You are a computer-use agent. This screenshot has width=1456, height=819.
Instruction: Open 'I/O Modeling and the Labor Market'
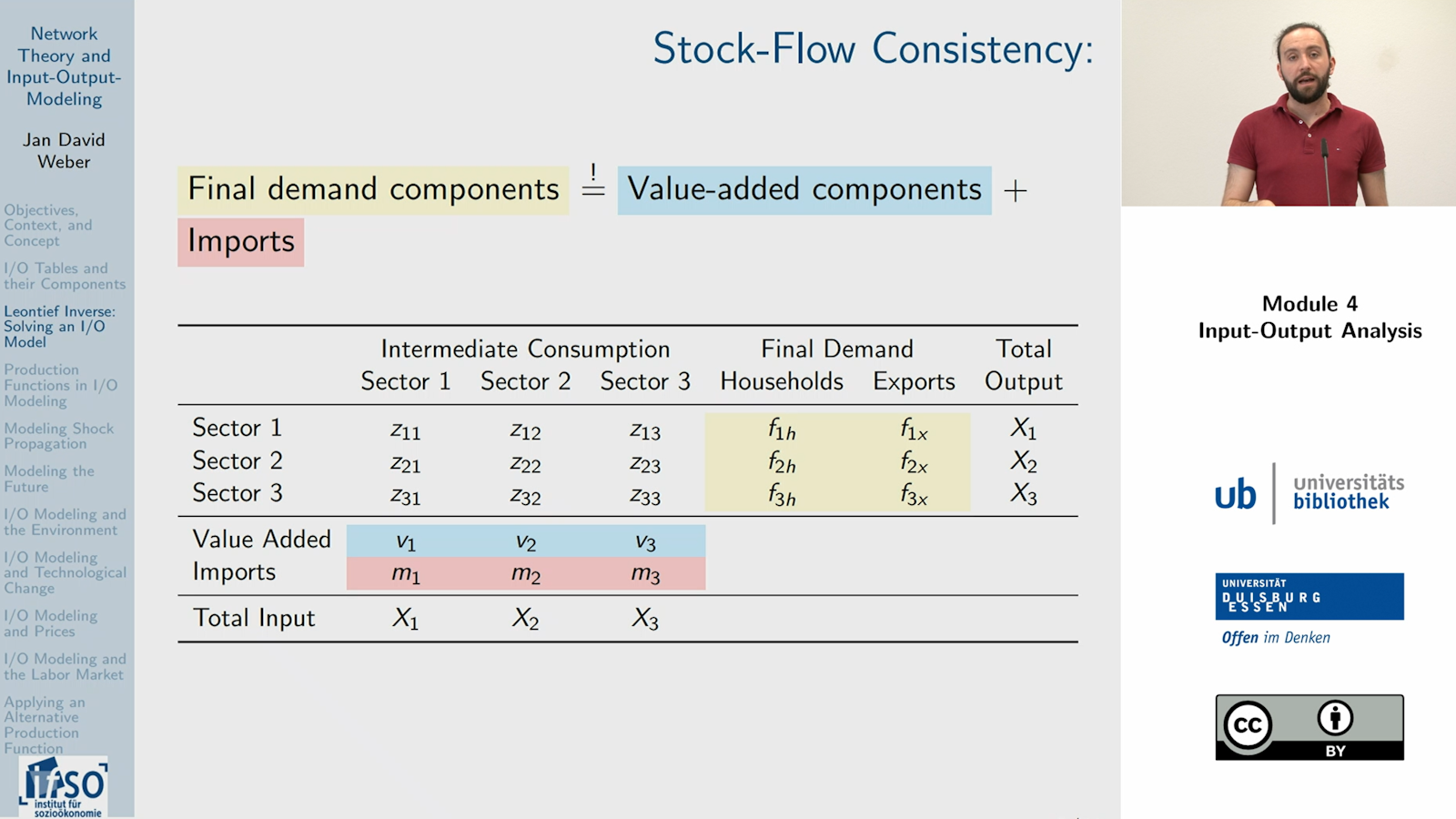(65, 666)
